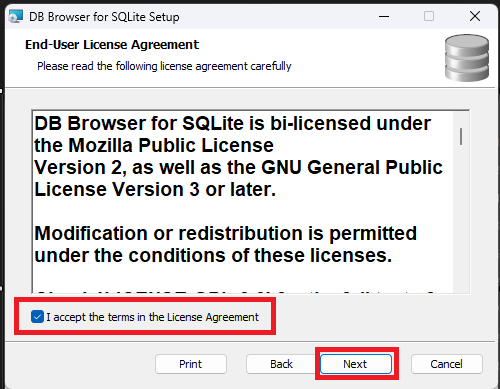Click the gray database cylinder logo
Image resolution: width=500 pixels, height=389 pixels.
[467, 58]
